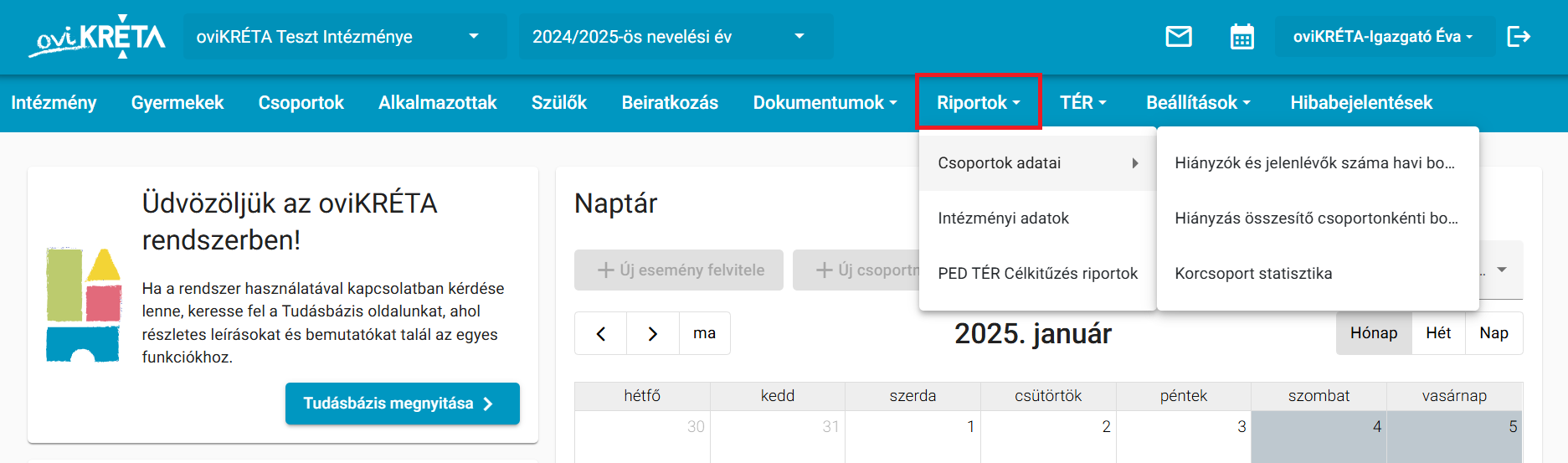Open the Csoportok menu item
Image resolution: width=1568 pixels, height=463 pixels.
click(x=301, y=103)
